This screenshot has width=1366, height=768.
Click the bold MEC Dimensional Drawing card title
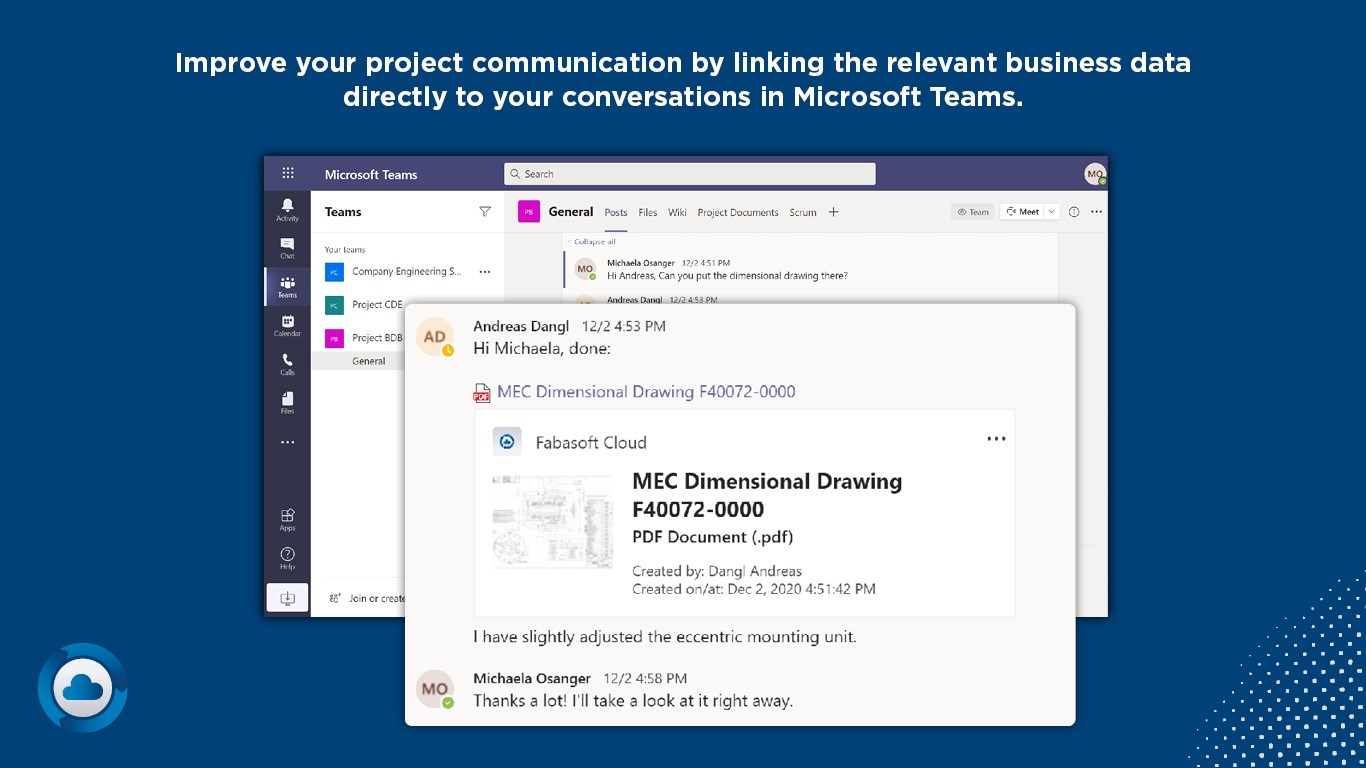pos(767,495)
